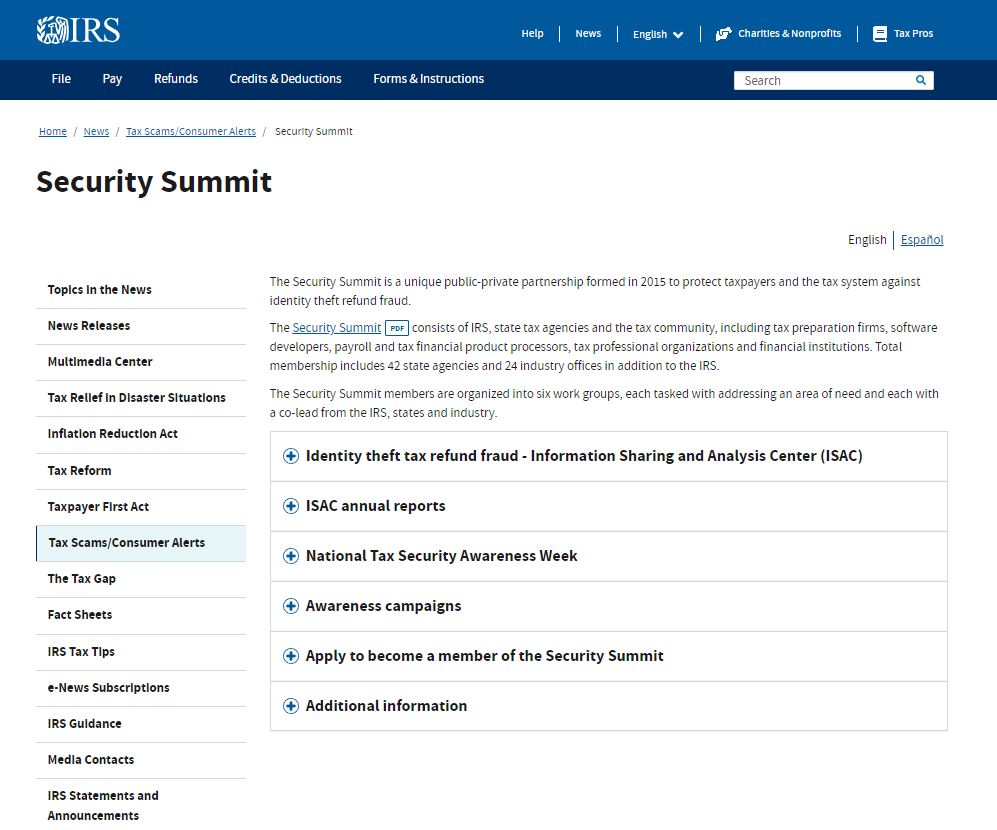
Task: Go to Tax Scams/Consumer Alerts breadcrumb
Action: point(191,132)
